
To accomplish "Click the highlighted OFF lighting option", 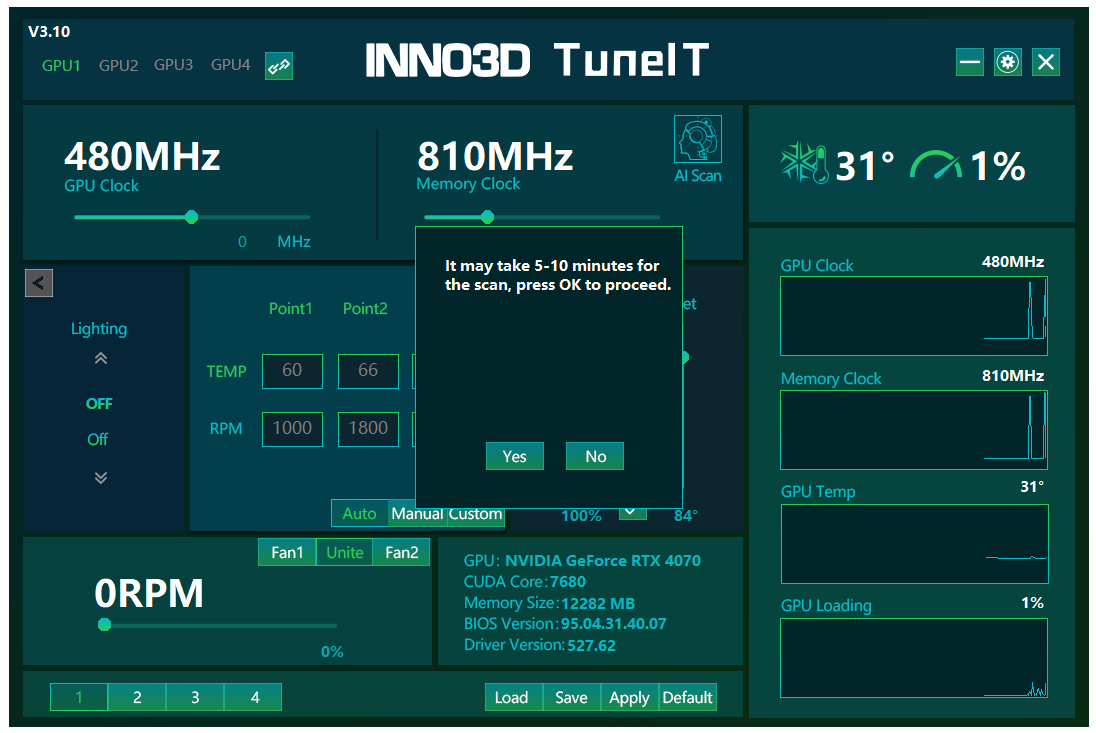I will (99, 404).
